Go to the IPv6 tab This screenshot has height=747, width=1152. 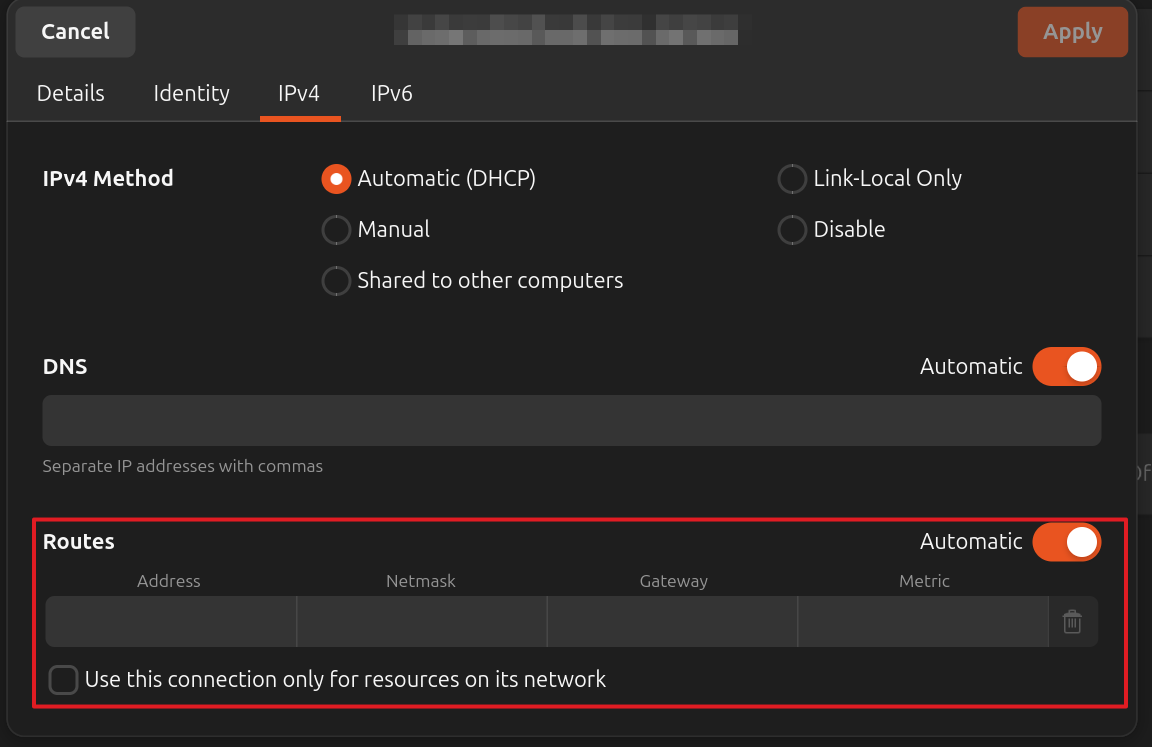coord(391,94)
